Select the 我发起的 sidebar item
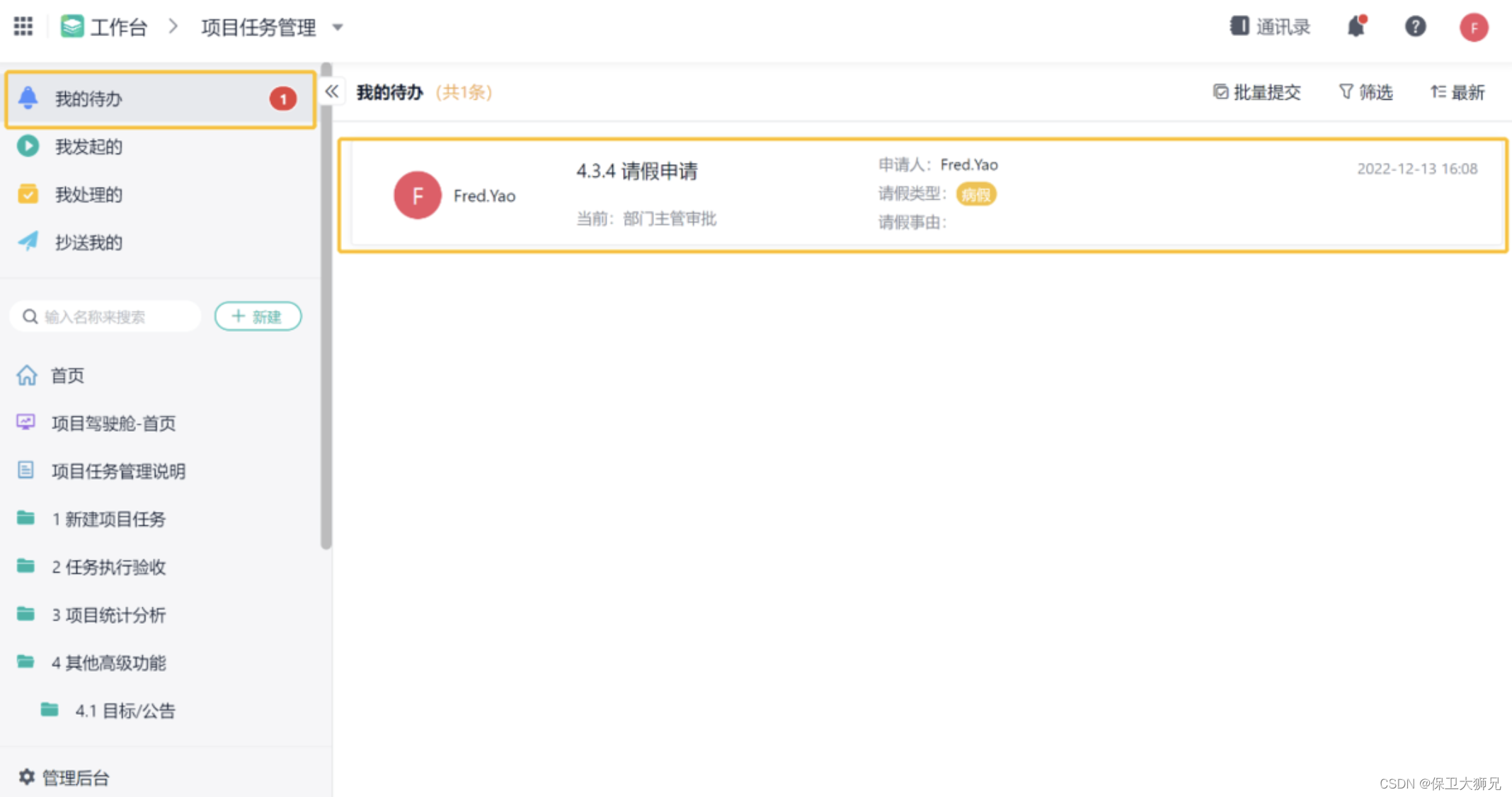Screen dimensions: 1512x797 pos(88,147)
